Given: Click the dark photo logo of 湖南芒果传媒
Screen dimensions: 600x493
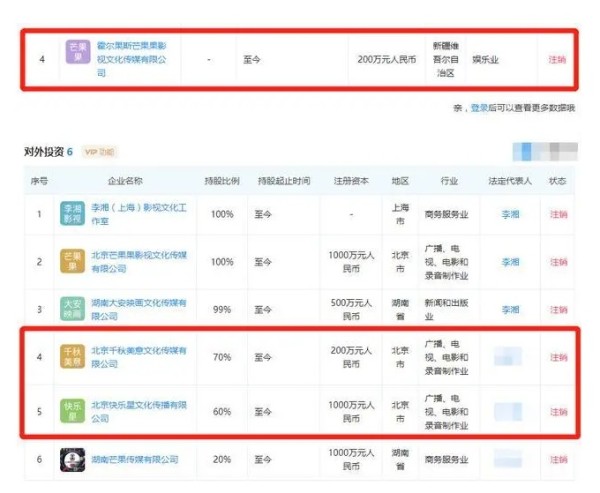Looking at the screenshot, I should [x=72, y=460].
